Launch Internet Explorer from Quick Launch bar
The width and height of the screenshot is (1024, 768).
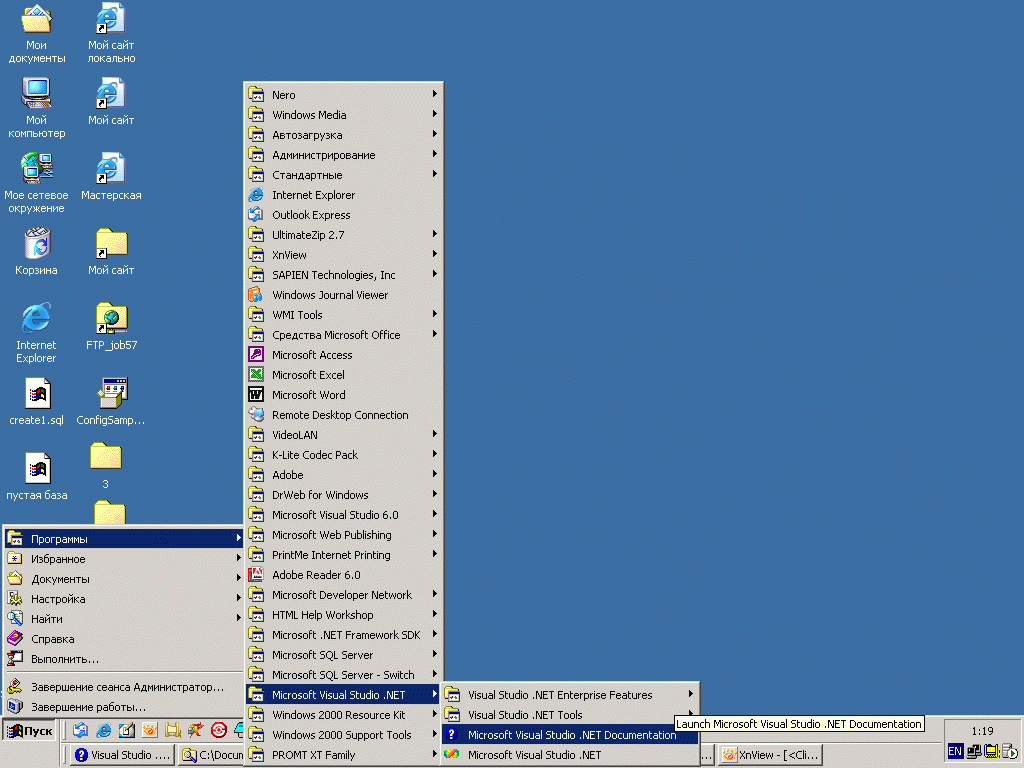coord(103,729)
